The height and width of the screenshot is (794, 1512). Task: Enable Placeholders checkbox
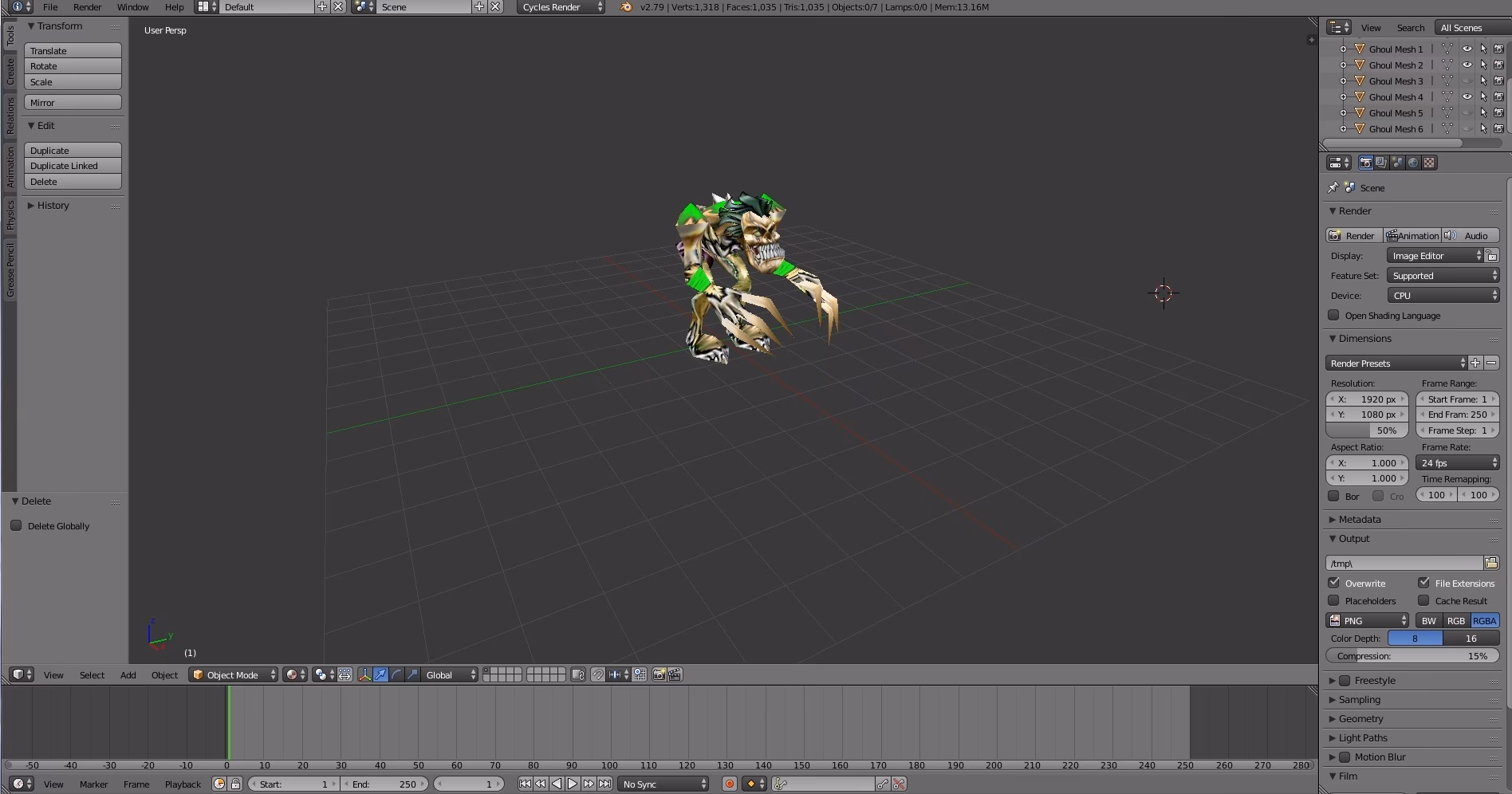tap(1333, 600)
